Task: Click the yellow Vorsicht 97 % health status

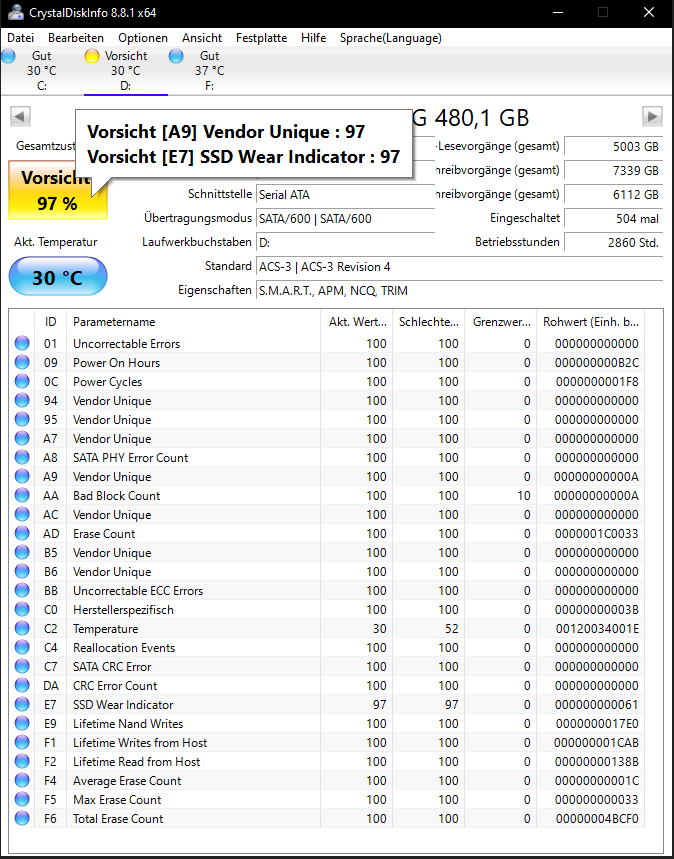Action: pos(58,190)
